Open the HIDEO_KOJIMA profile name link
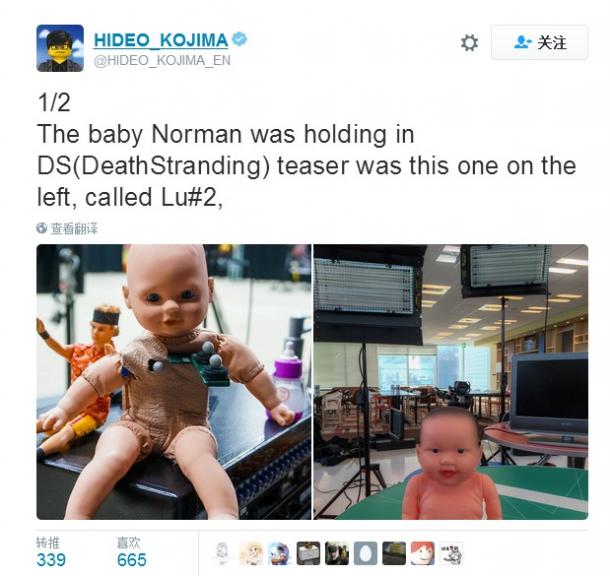The width and height of the screenshot is (610, 576). pos(161,40)
